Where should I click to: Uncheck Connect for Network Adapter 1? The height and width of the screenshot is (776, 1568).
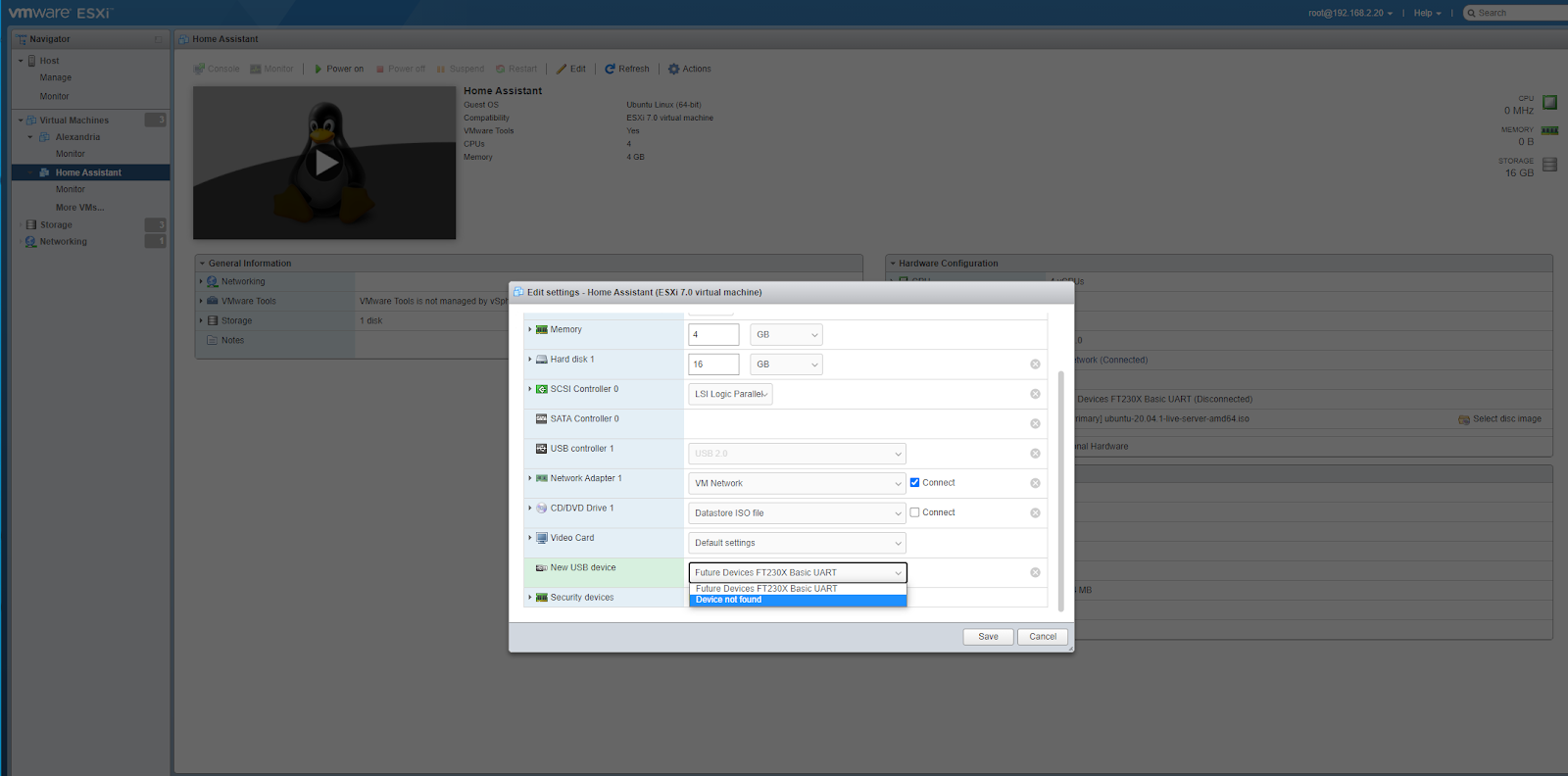coord(914,483)
